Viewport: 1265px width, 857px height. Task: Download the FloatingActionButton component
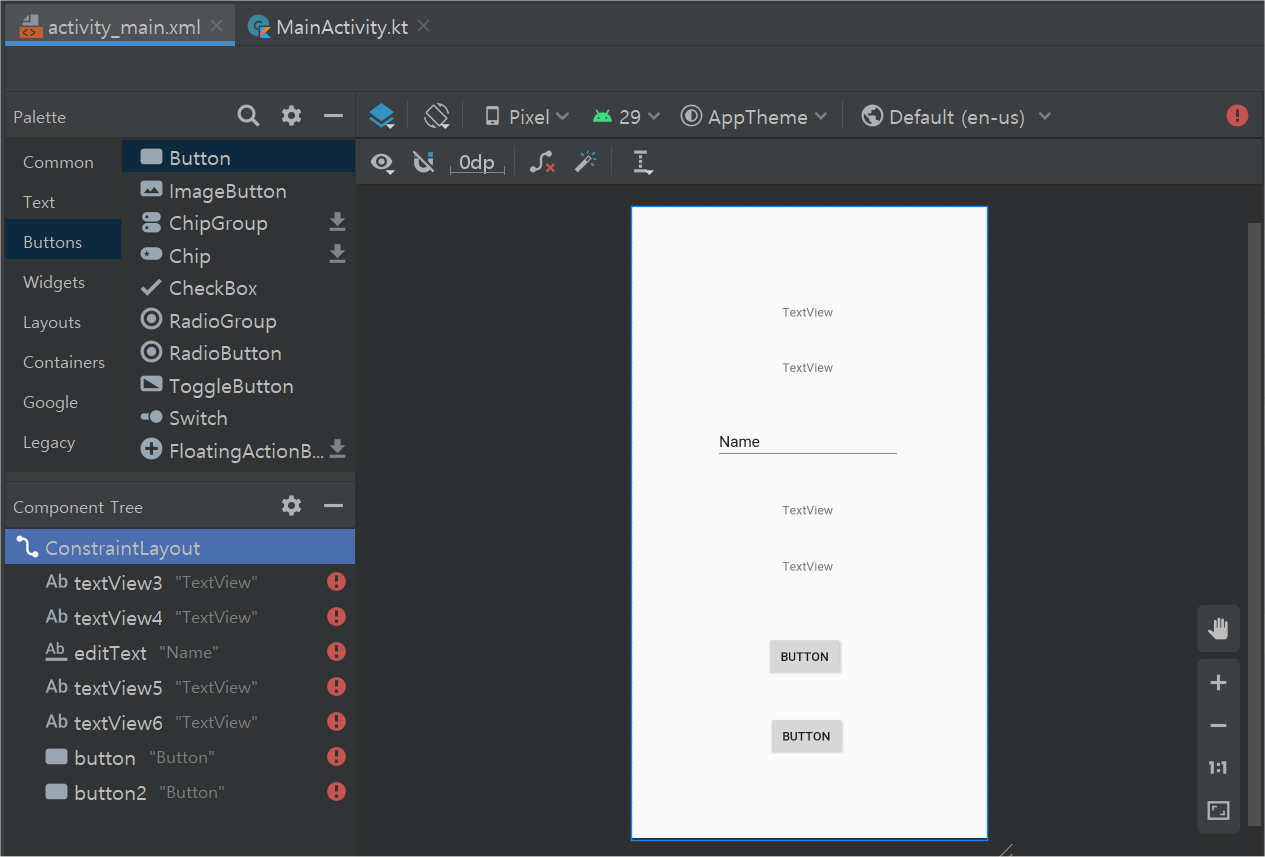tap(338, 449)
